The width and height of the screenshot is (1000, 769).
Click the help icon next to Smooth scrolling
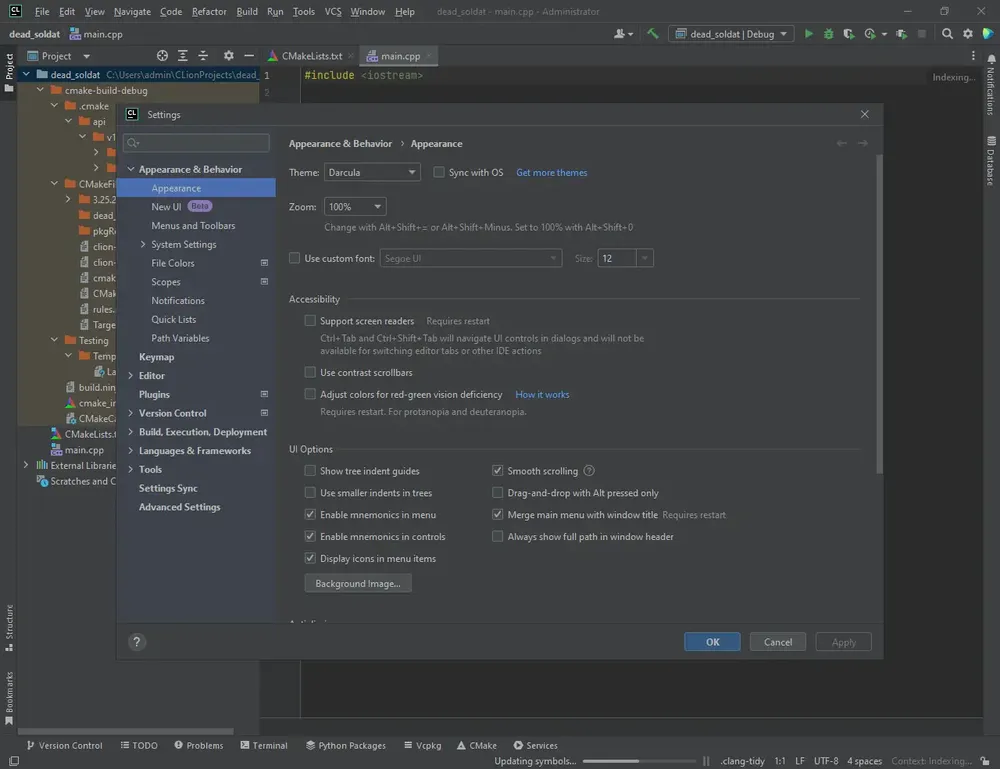[x=589, y=471]
